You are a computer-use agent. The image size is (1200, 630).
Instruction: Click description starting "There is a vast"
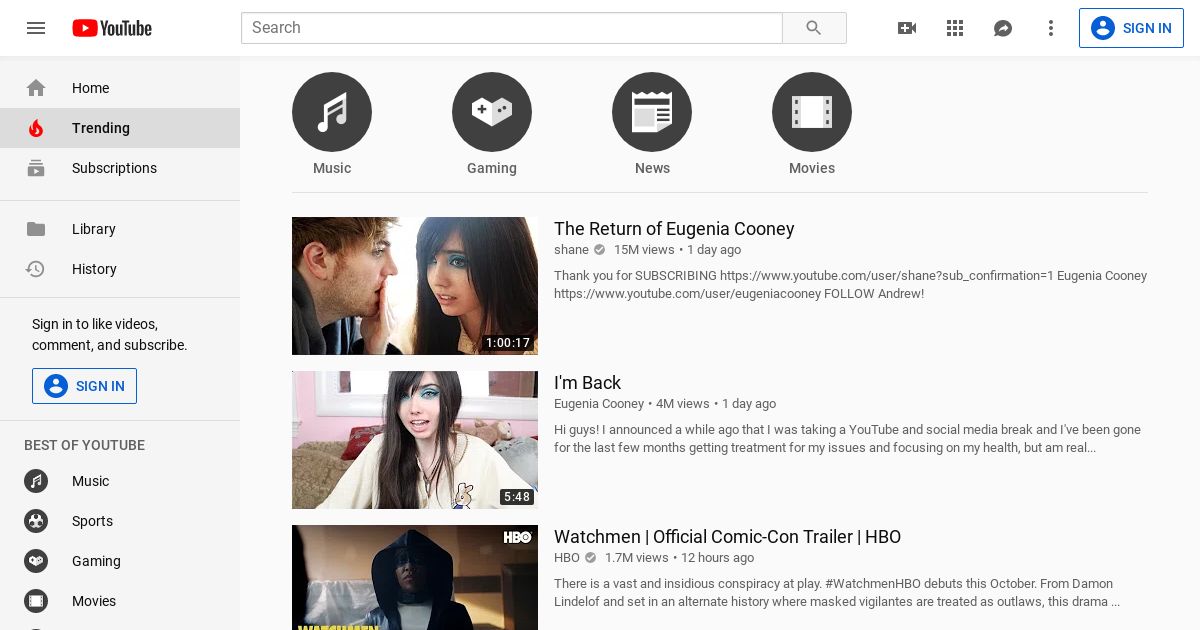837,593
